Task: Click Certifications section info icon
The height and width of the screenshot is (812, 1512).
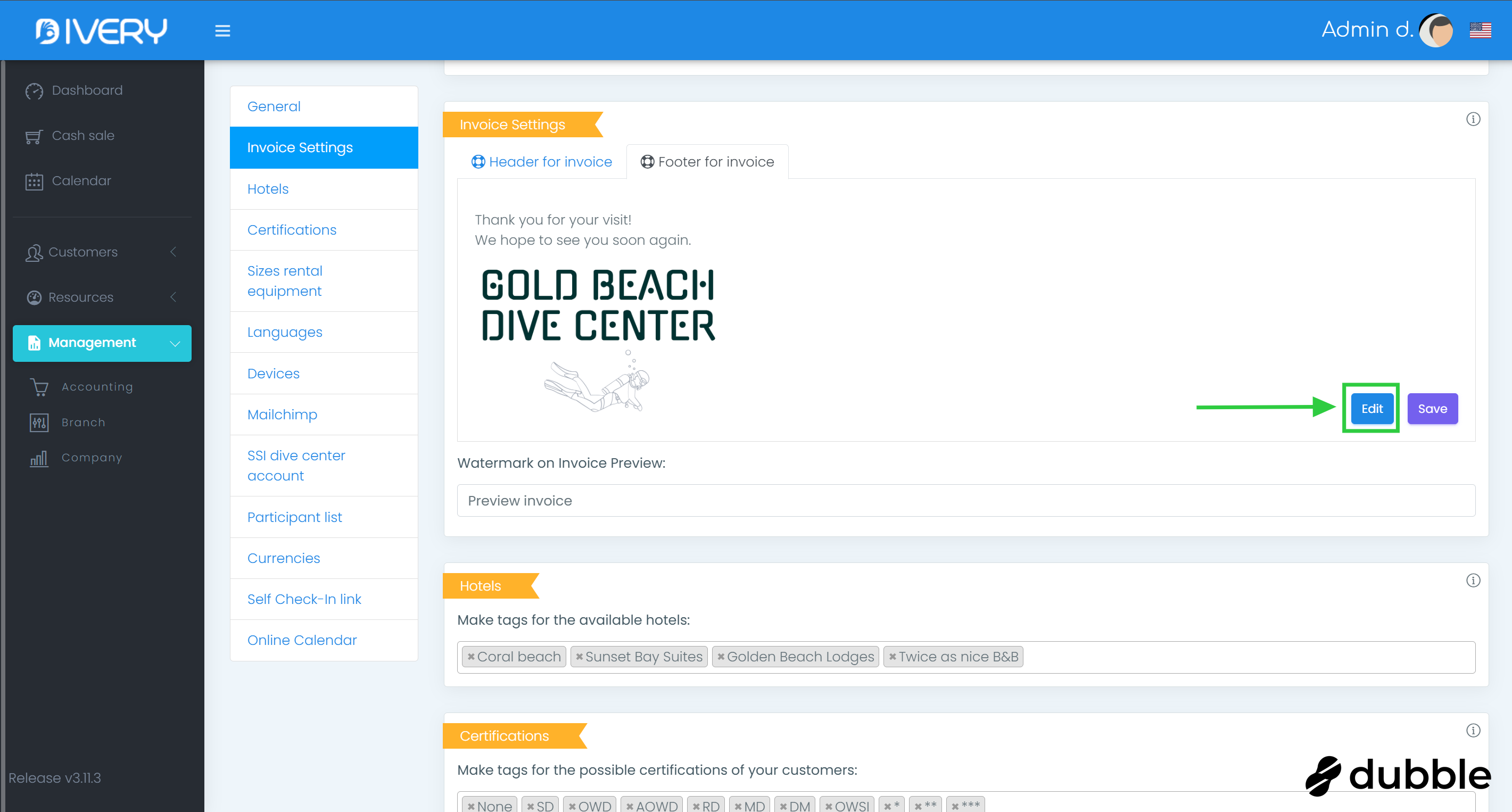Action: [x=1473, y=731]
